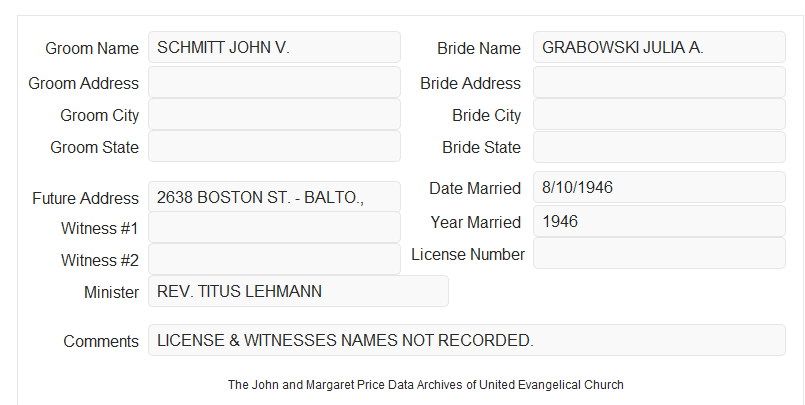This screenshot has width=805, height=405.
Task: Click the Bride City field
Action: [659, 114]
